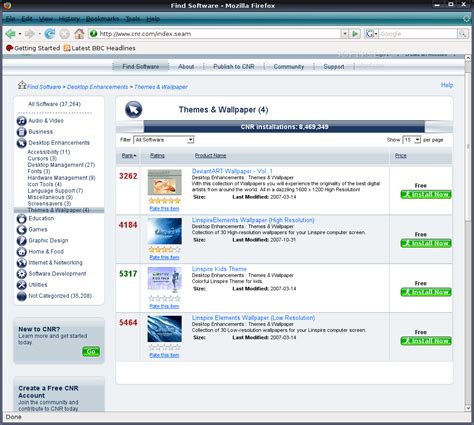Open the Not Categorized sphere icon
This screenshot has height=425, width=474.
point(22,296)
